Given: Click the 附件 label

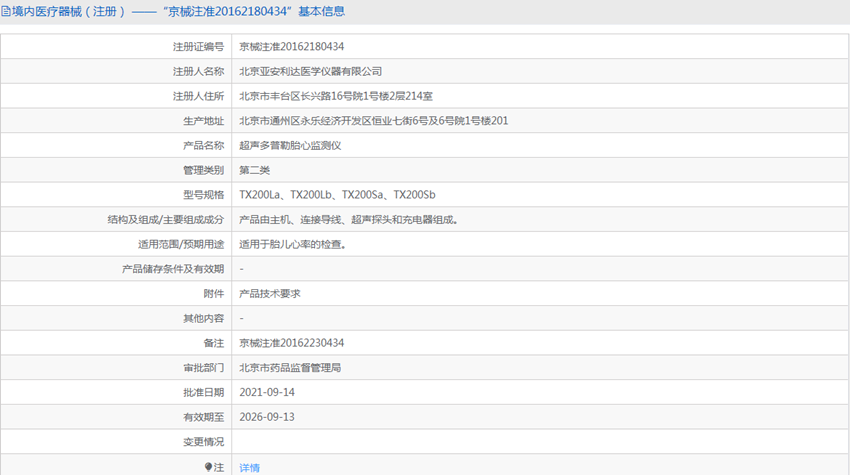Looking at the screenshot, I should (214, 294).
